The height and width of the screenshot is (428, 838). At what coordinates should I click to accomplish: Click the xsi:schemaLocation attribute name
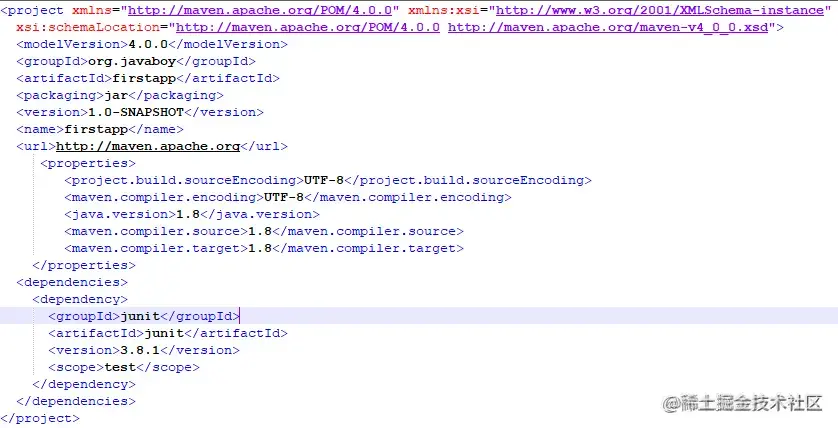coord(88,27)
